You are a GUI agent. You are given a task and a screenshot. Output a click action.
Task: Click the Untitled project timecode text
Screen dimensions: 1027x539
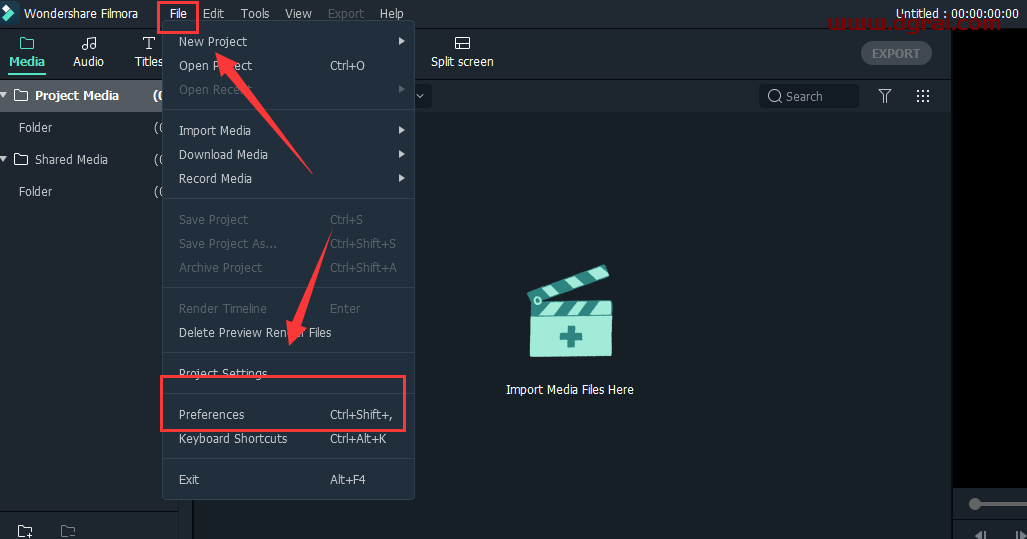[957, 13]
